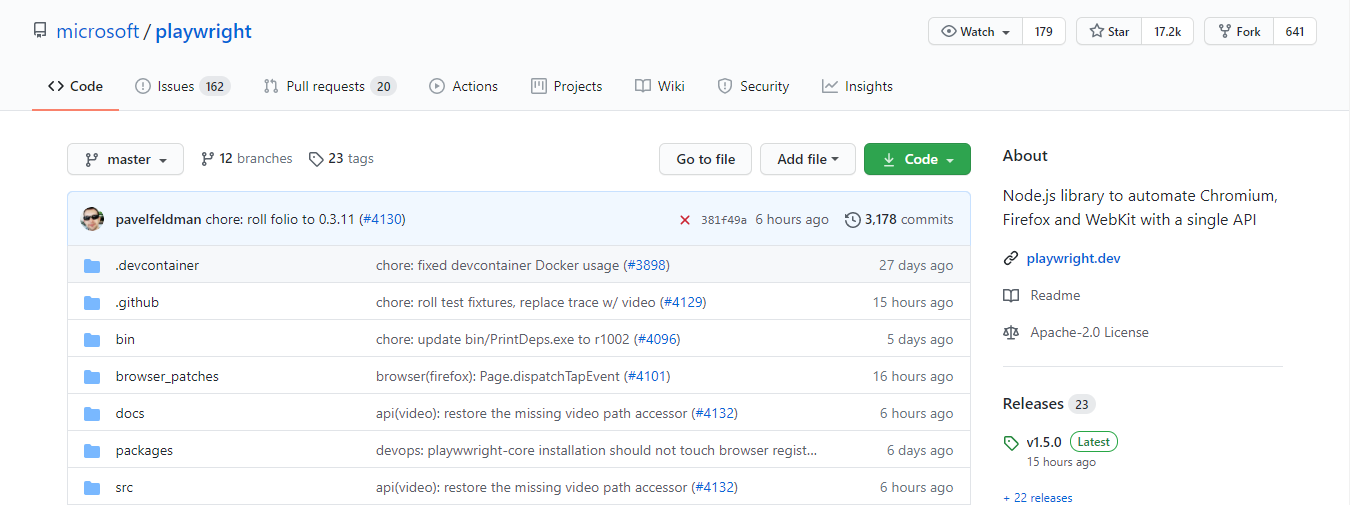
Task: Expand the master branch selector
Action: [125, 159]
